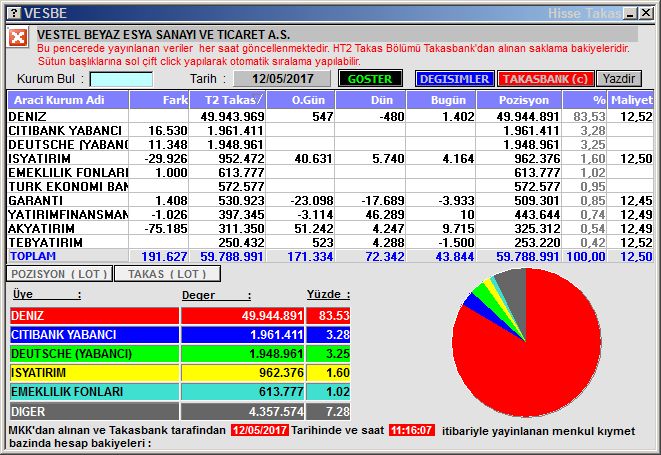Click the DEGISIMLER button
Screen dimensions: 661x455
(x=454, y=79)
